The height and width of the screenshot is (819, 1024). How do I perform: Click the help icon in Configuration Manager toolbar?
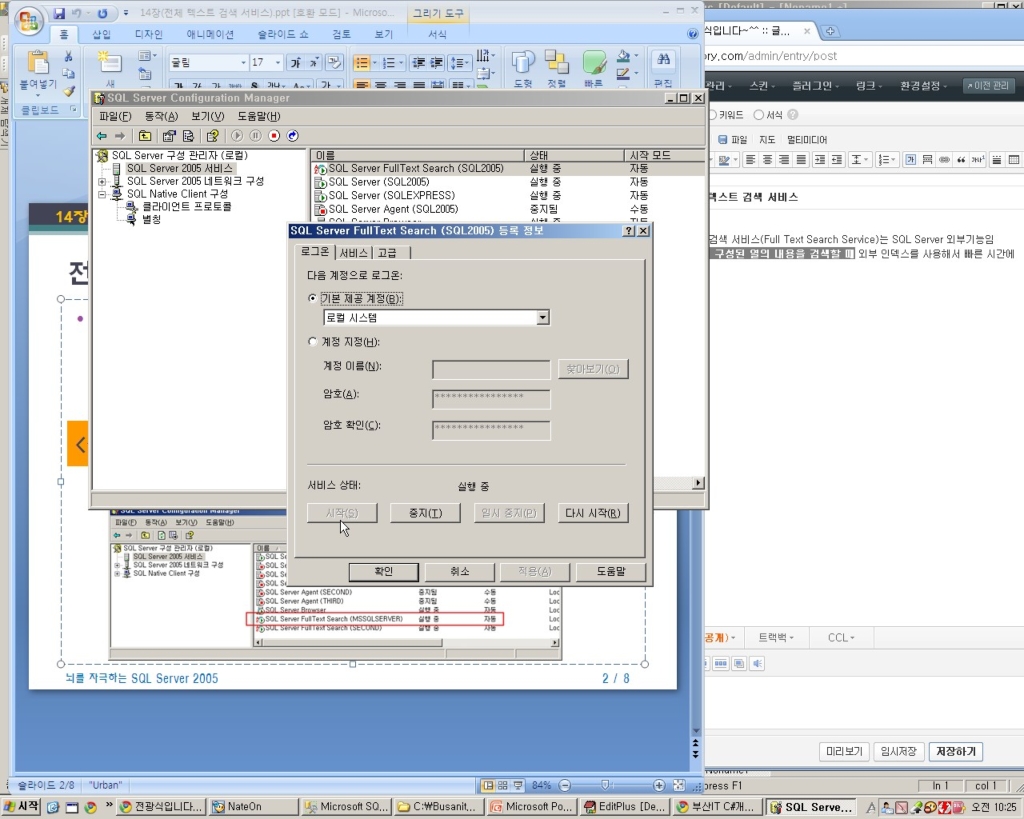pos(212,136)
